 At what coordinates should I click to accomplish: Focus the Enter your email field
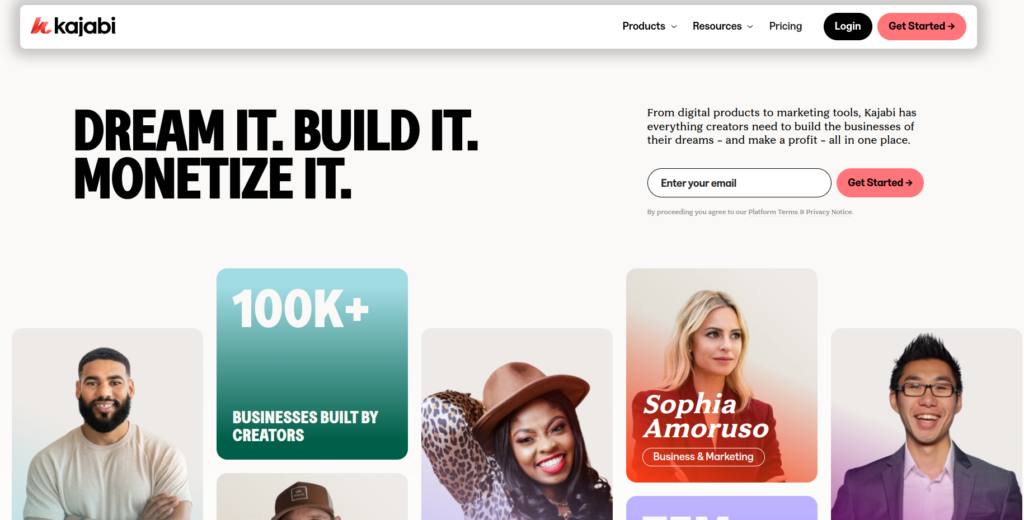739,183
